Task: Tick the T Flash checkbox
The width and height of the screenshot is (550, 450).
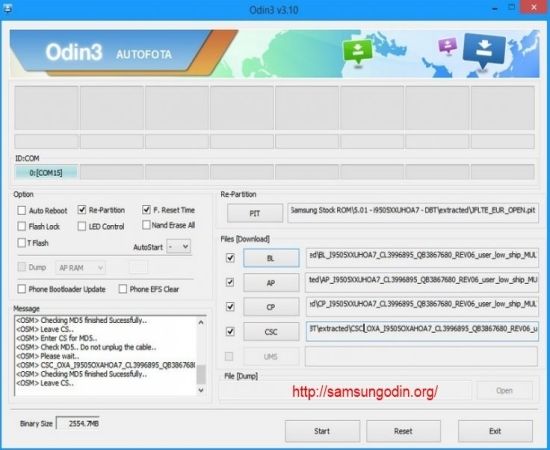Action: 22,242
